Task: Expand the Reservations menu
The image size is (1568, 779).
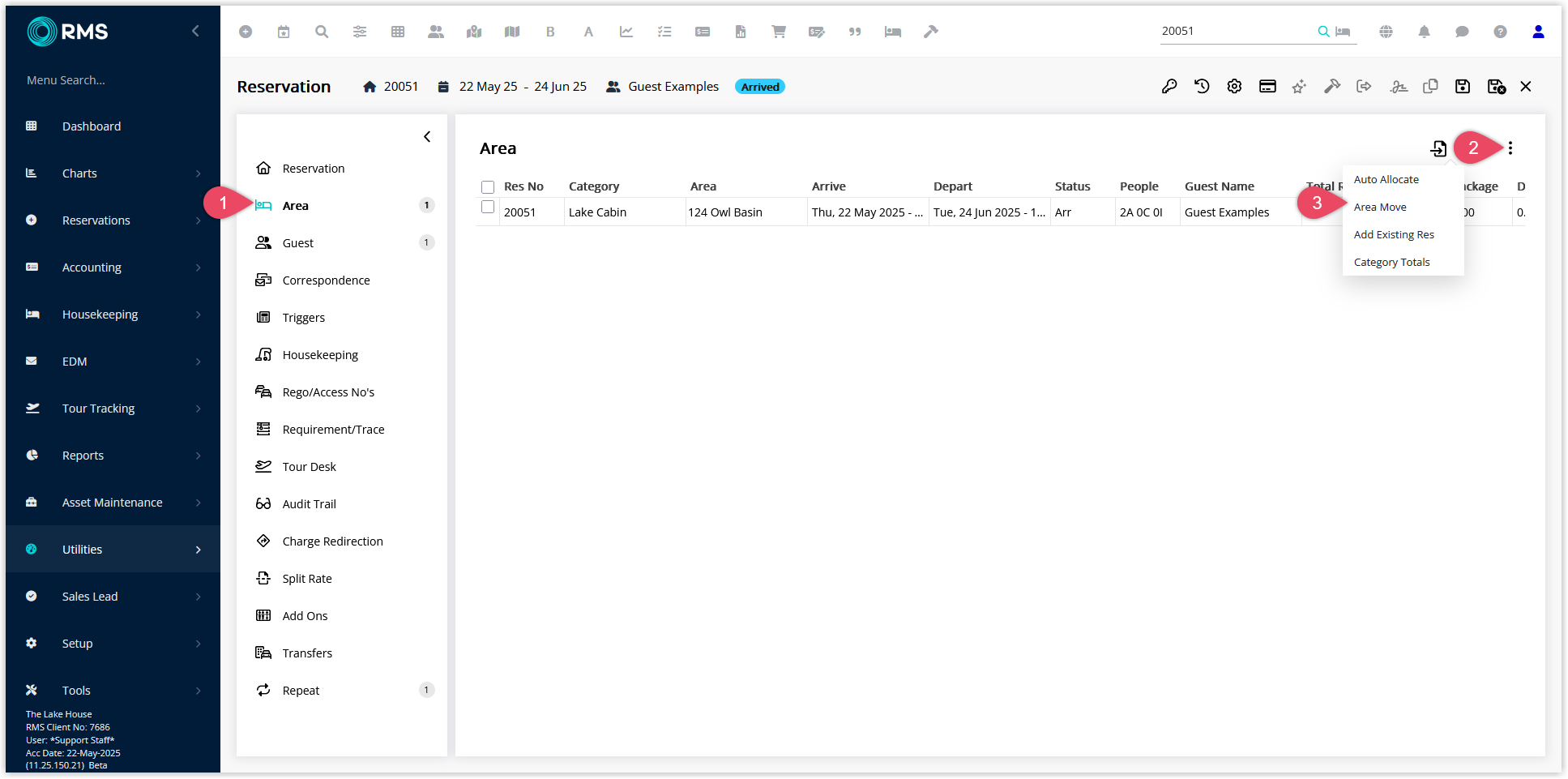Action: coord(113,220)
